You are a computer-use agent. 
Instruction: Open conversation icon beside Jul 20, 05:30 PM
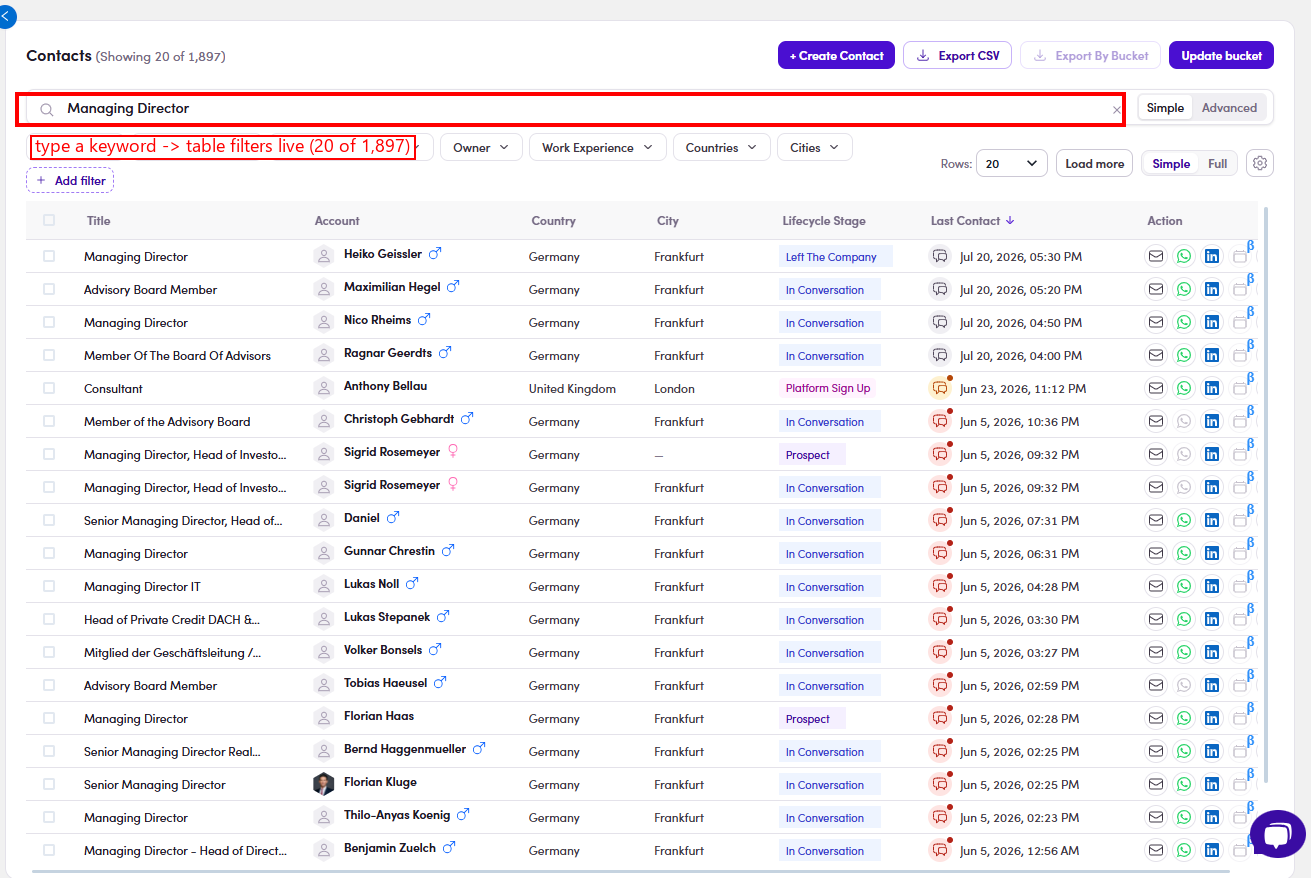[x=940, y=256]
